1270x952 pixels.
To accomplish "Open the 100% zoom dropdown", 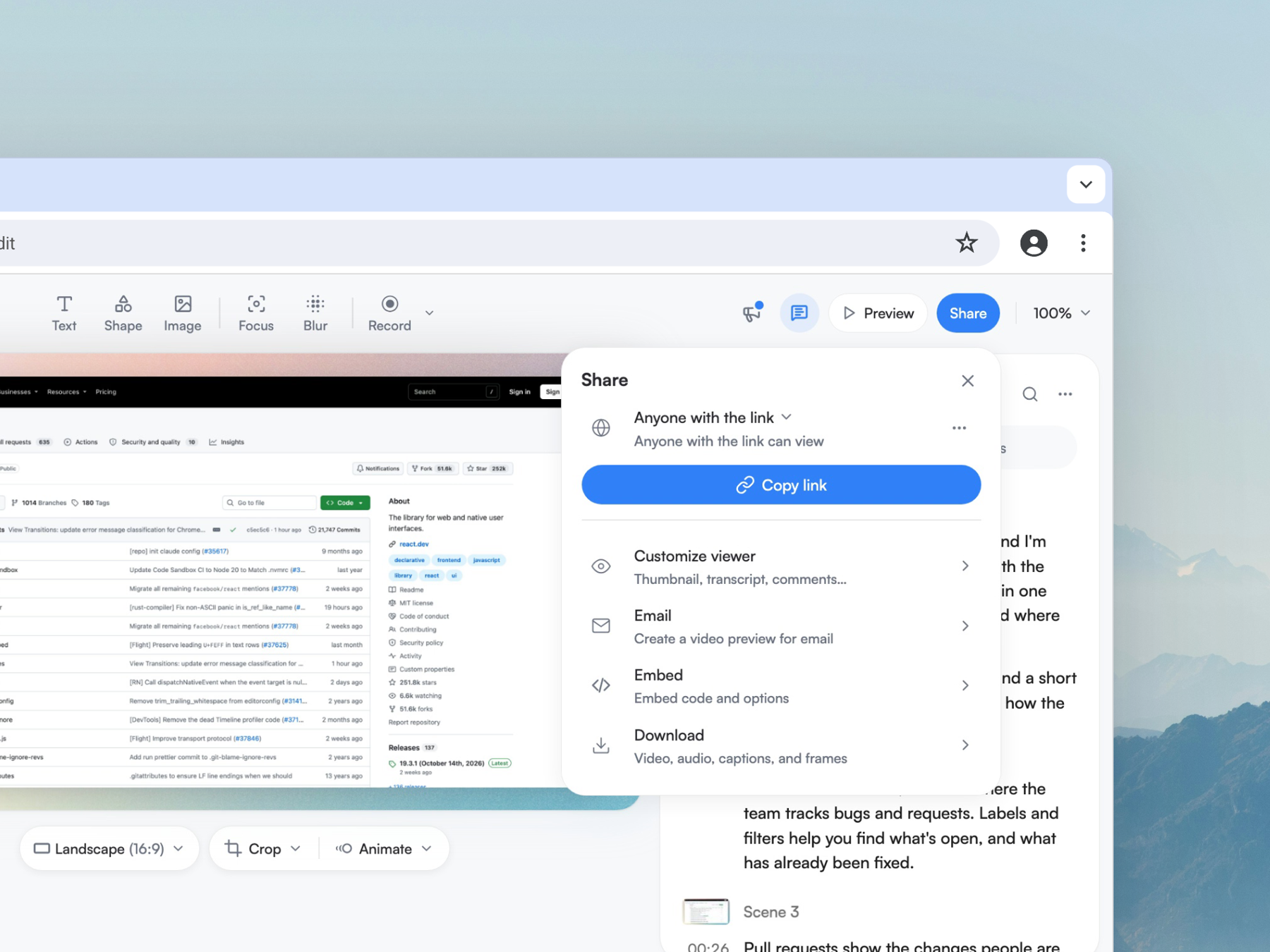I will 1062,313.
